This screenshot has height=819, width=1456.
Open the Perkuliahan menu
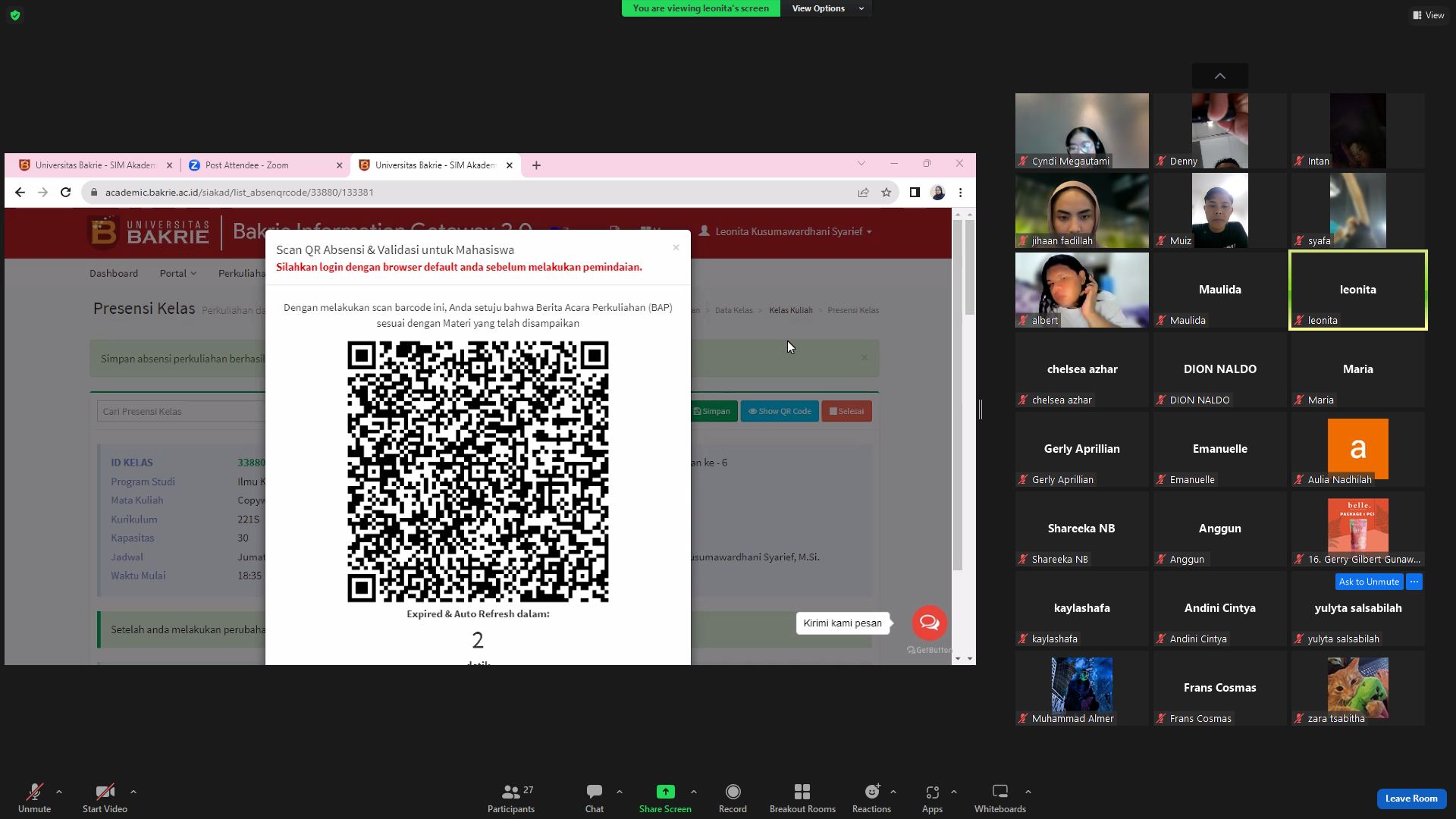coord(242,273)
